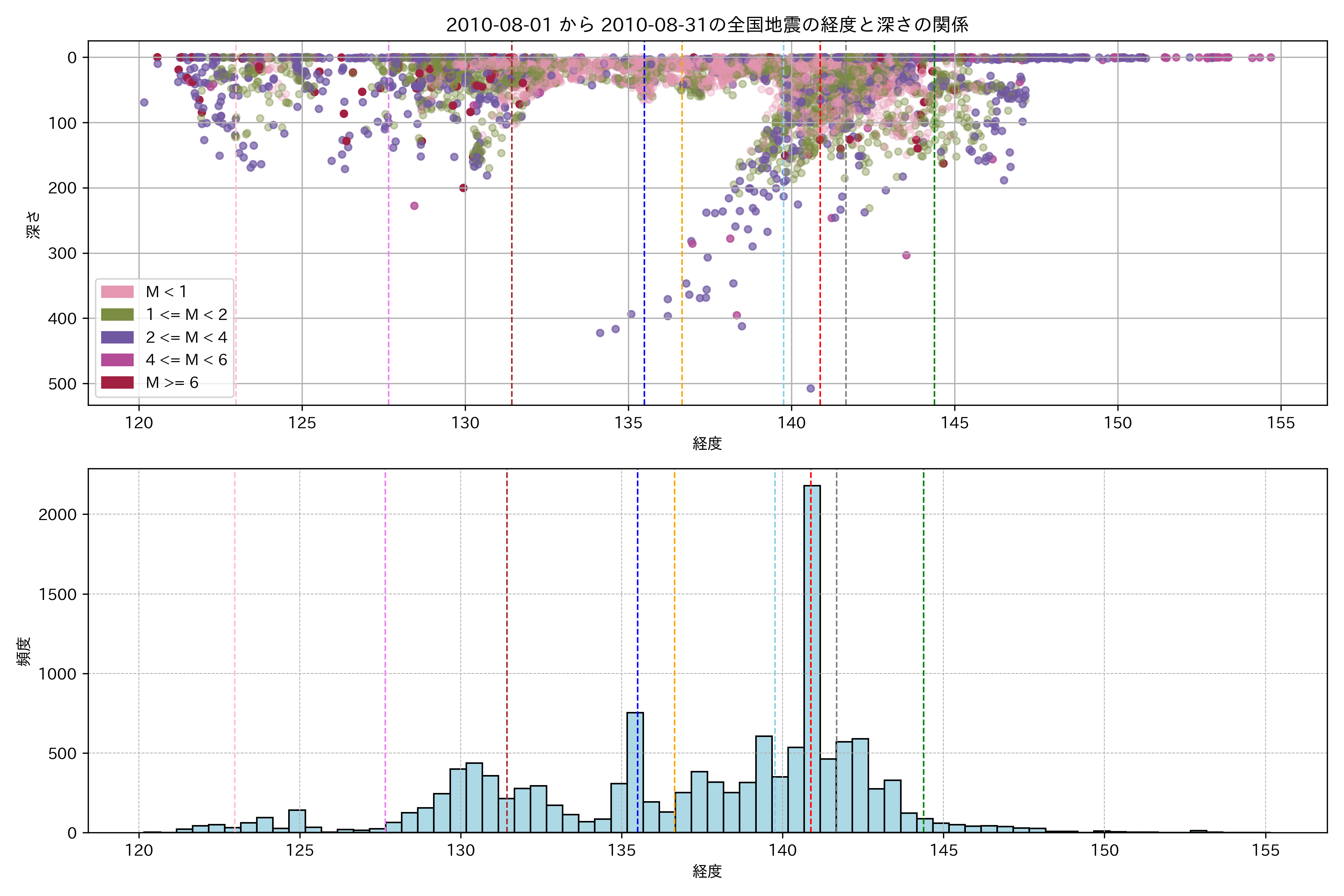Click the 2000 tick label on histogram y-axis

point(57,514)
